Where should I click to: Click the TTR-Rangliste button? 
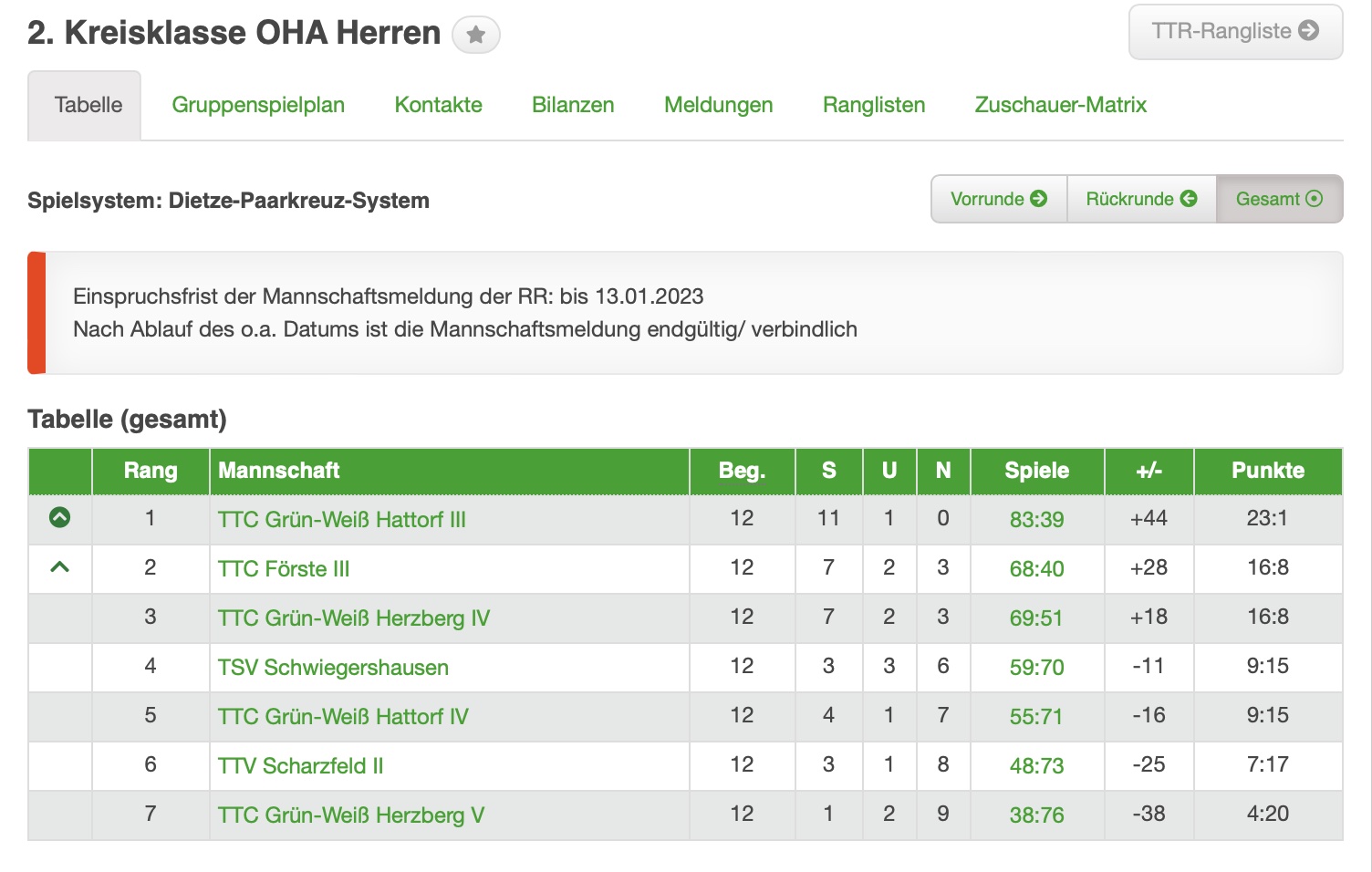coord(1235,32)
